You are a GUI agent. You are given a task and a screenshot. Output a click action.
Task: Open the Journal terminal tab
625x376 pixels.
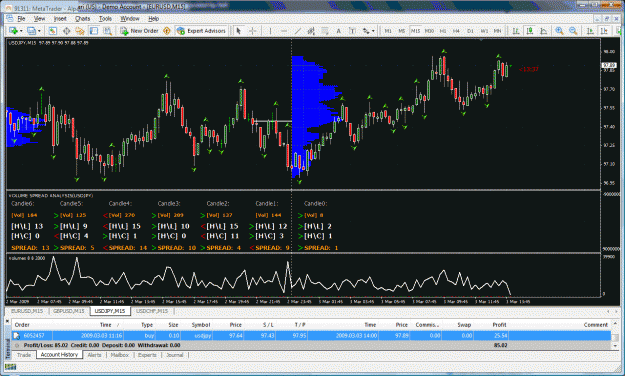pyautogui.click(x=175, y=355)
